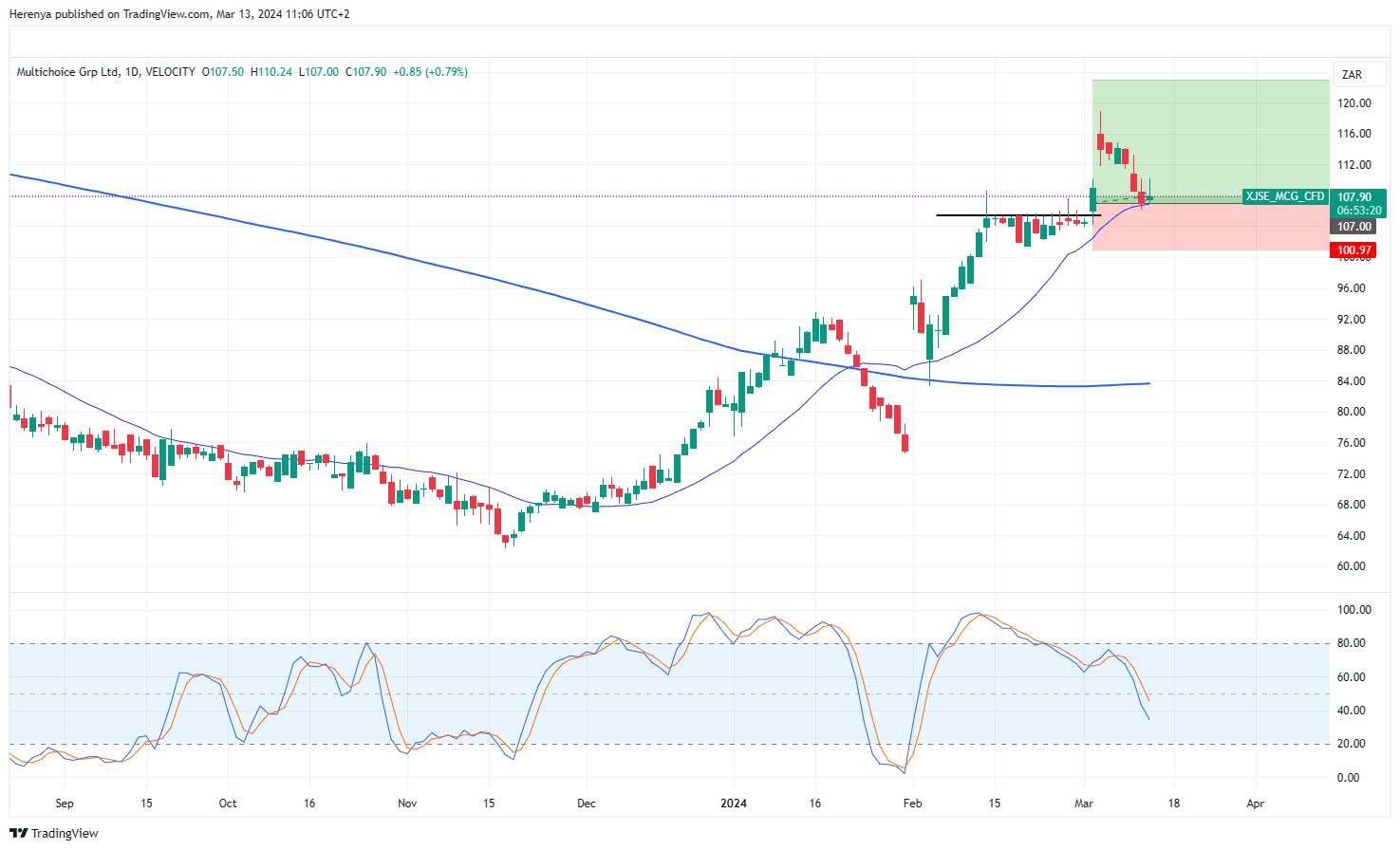Click the red stop-loss zone
Screen dimensions: 1400x850
pos(1210,227)
